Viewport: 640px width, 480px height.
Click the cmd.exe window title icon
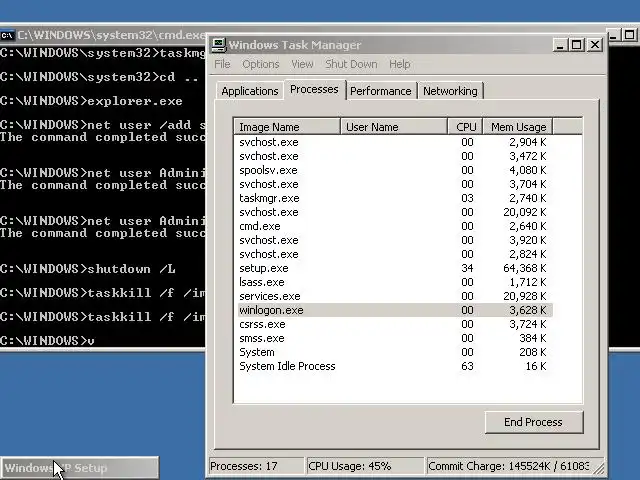click(x=7, y=35)
